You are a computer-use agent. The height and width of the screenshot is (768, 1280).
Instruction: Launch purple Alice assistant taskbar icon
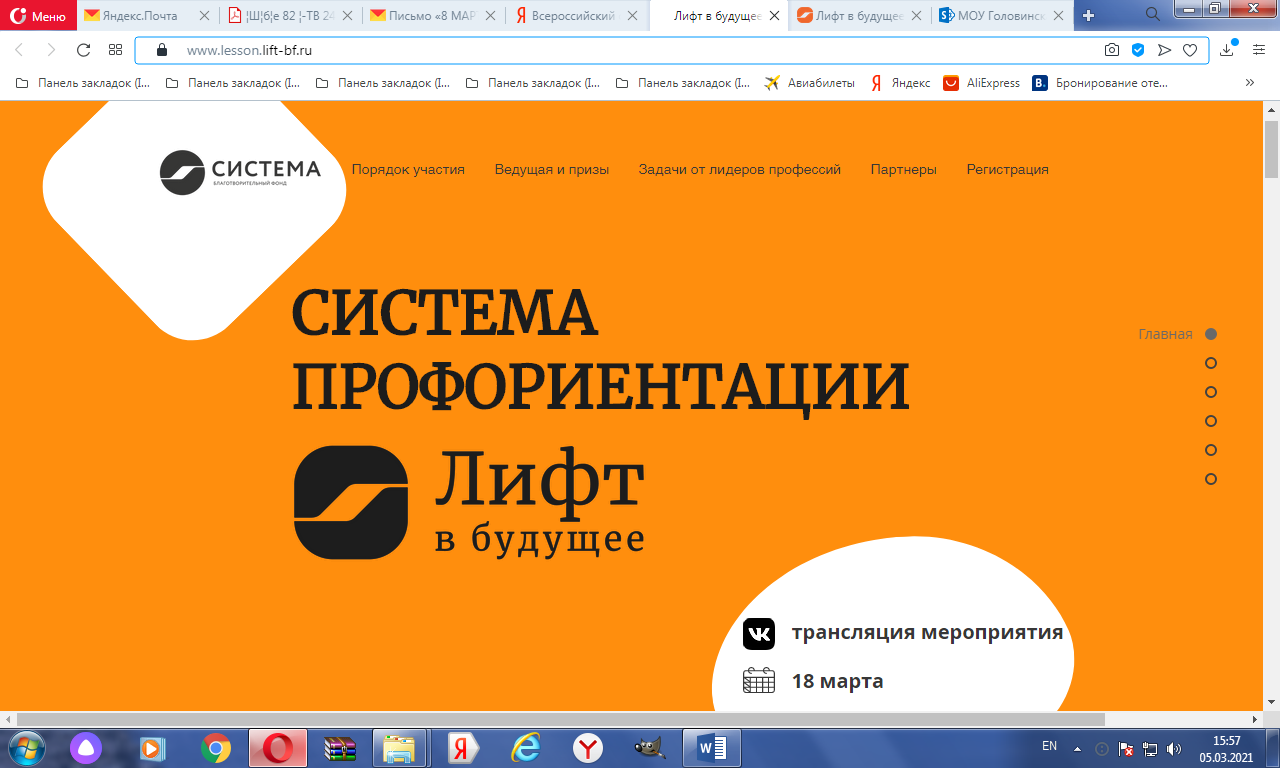coord(86,747)
